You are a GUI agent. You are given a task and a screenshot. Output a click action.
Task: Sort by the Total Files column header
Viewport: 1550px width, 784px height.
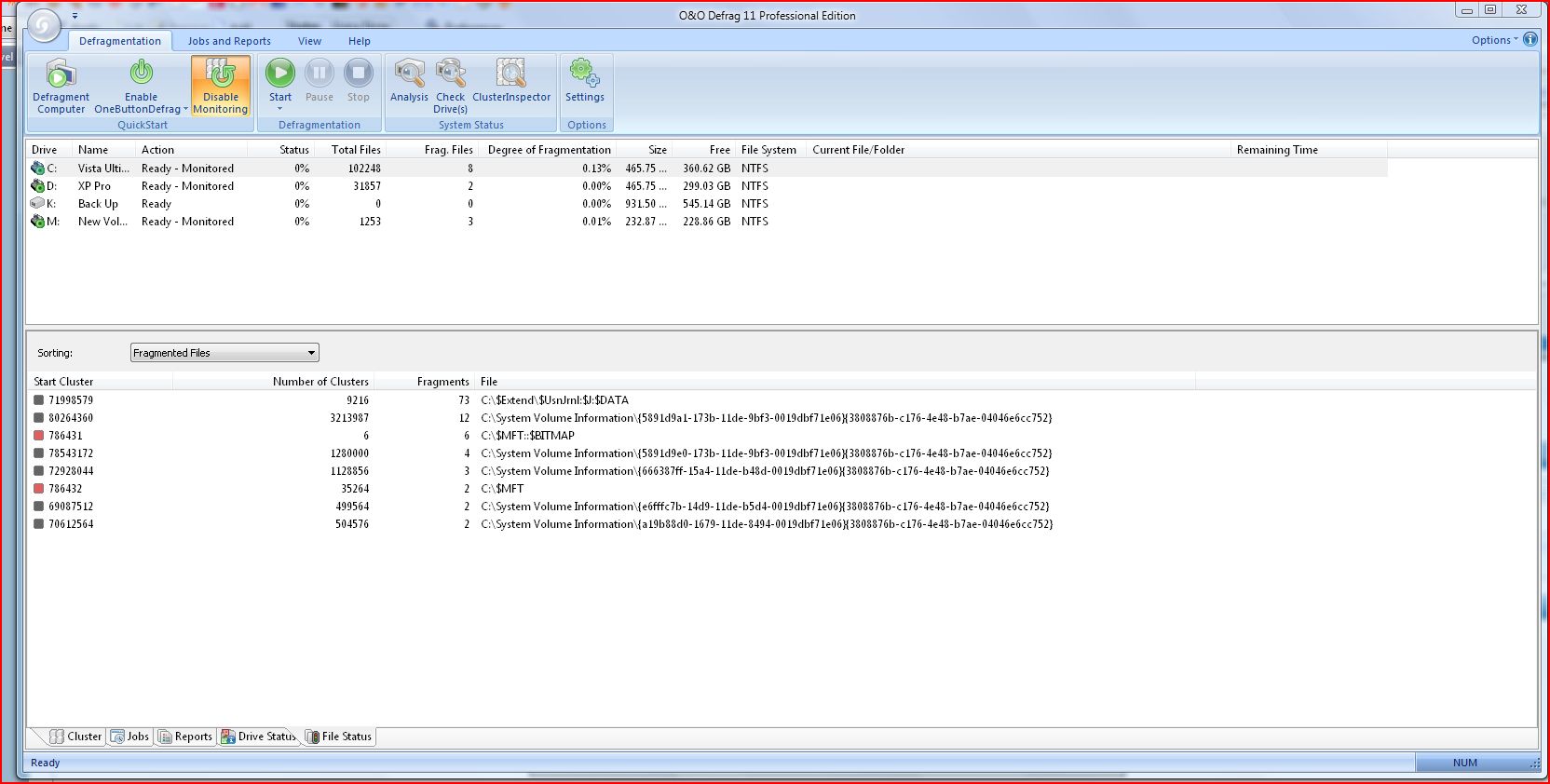click(350, 150)
